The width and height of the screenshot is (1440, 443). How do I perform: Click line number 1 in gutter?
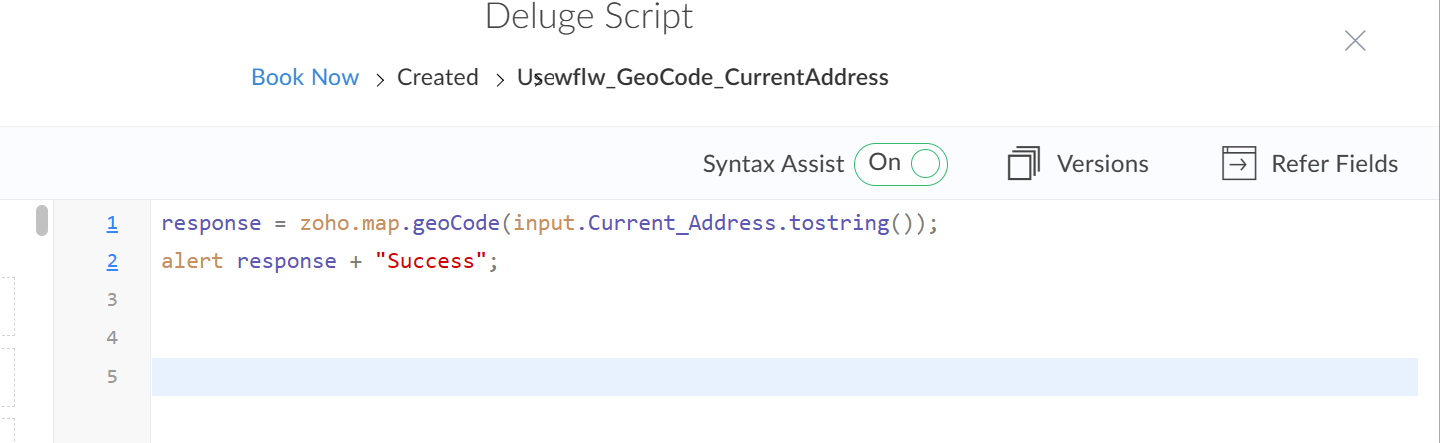coord(112,223)
